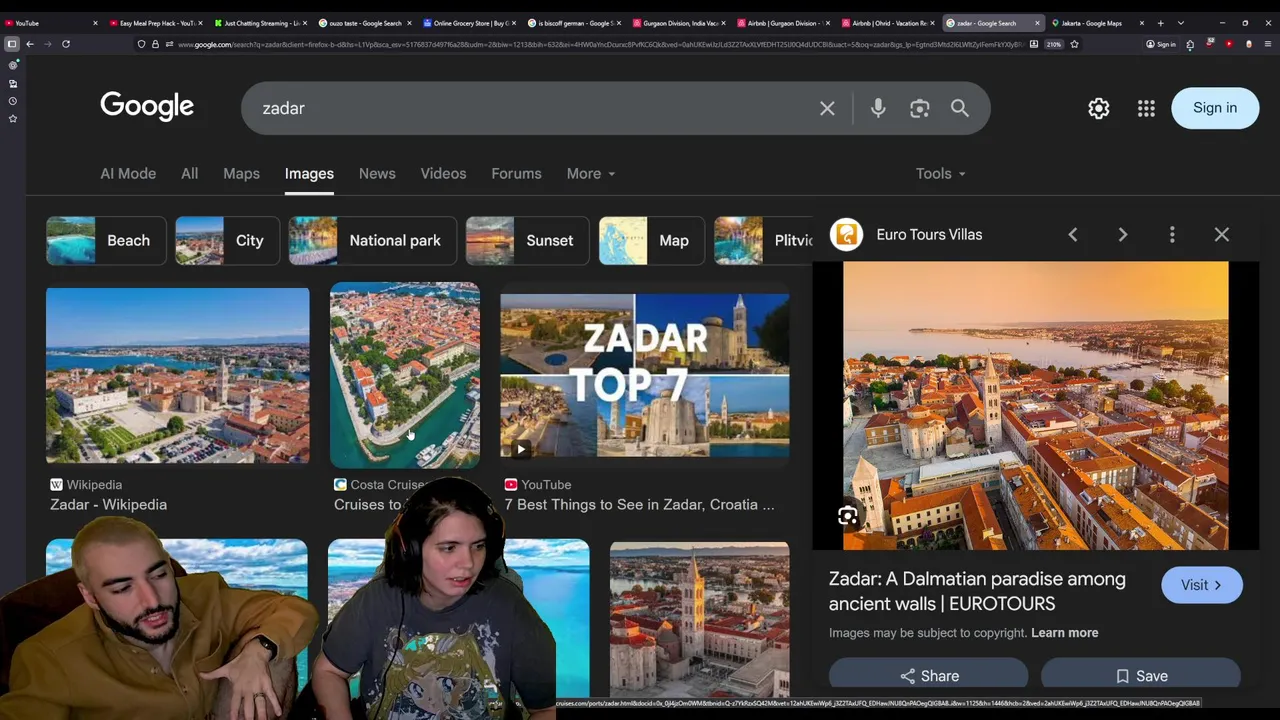Screen dimensions: 1280x720
Task: Switch to the Forums results tab
Action: pos(516,174)
